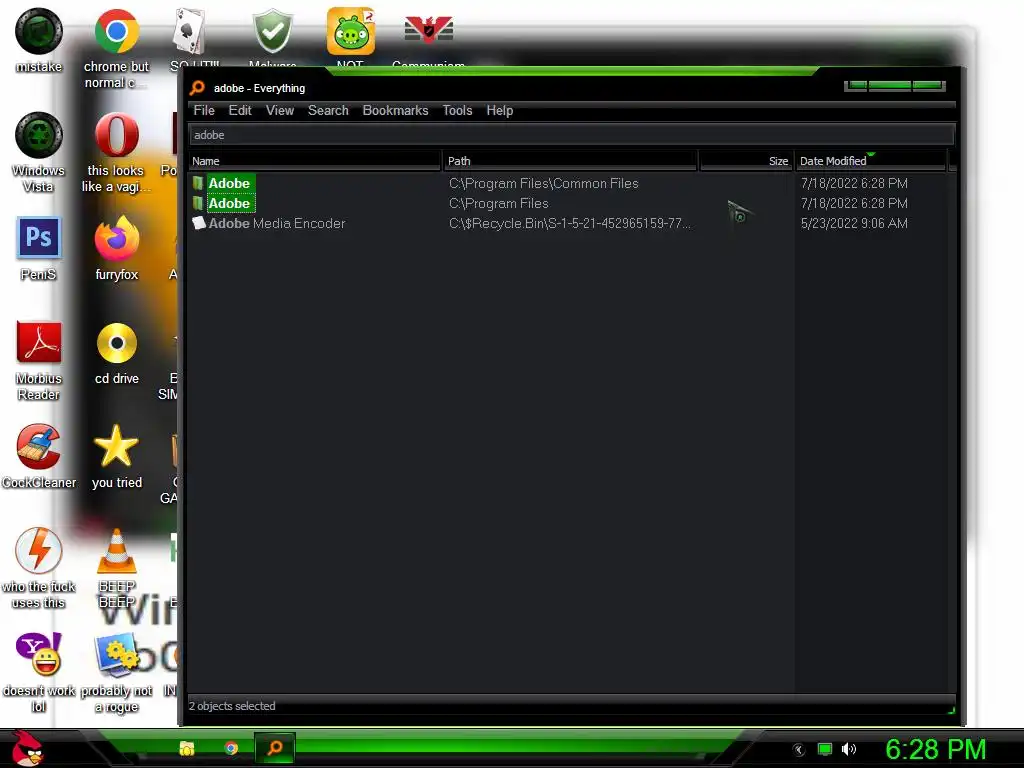Open the red eagle Communism icon
The width and height of the screenshot is (1024, 768).
pyautogui.click(x=428, y=30)
